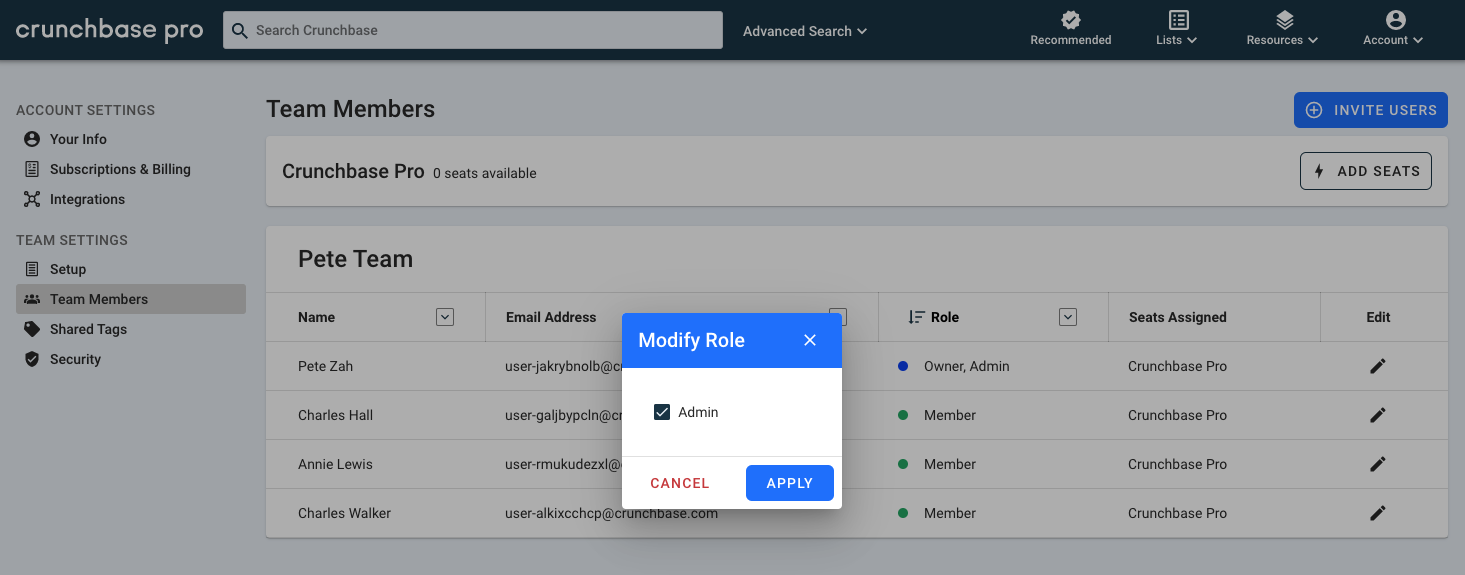
Task: Open Shared Tags section
Action: (x=88, y=329)
